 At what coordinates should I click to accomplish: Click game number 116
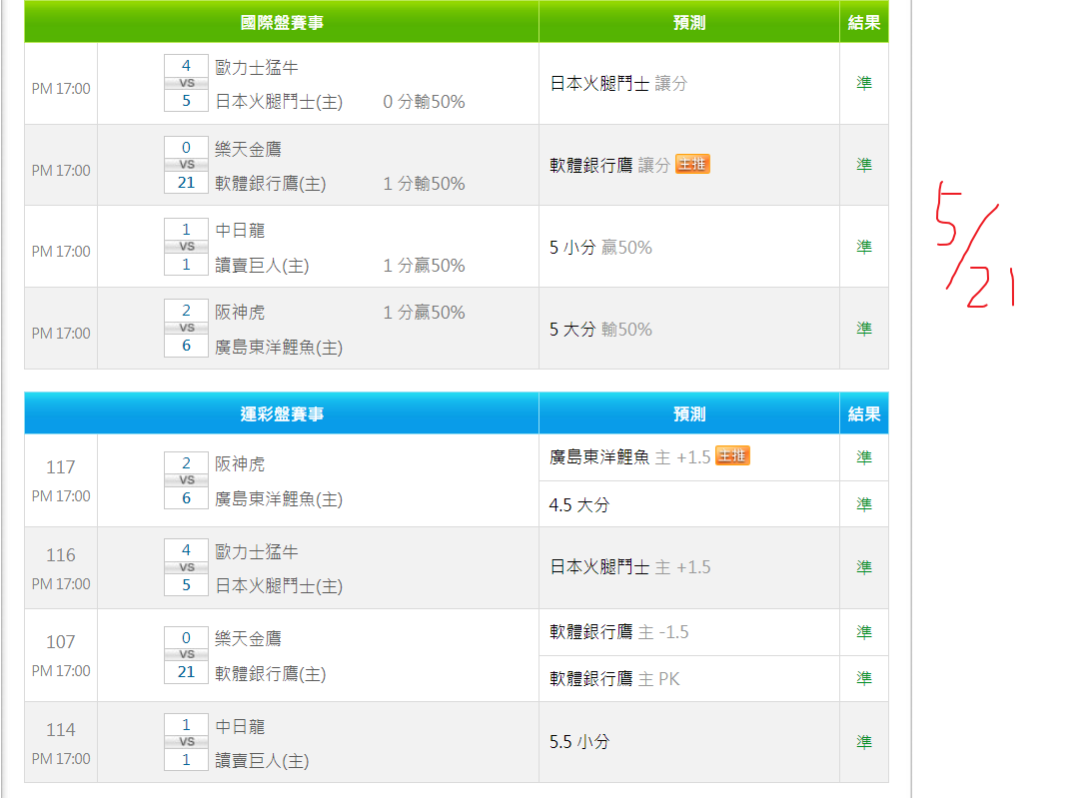pos(61,555)
